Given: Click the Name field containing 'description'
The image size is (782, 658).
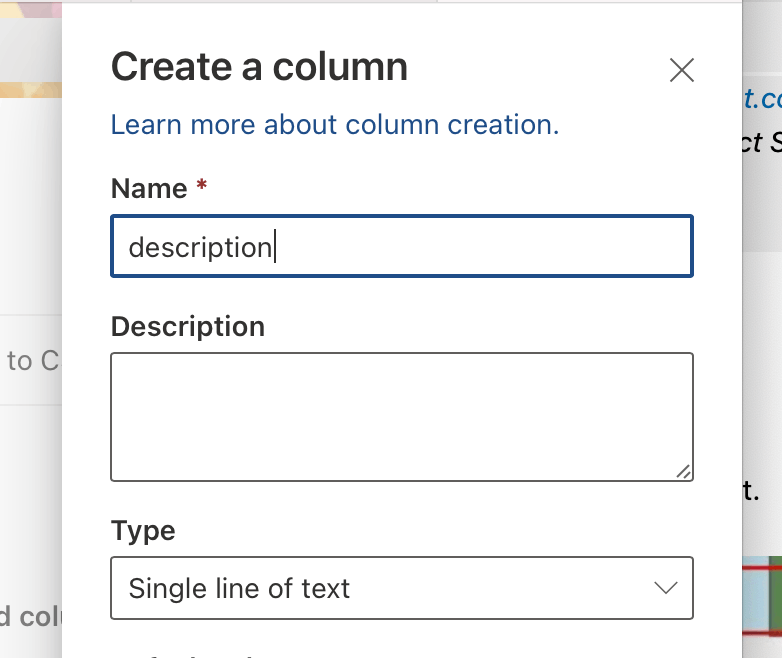Looking at the screenshot, I should pyautogui.click(x=400, y=246).
